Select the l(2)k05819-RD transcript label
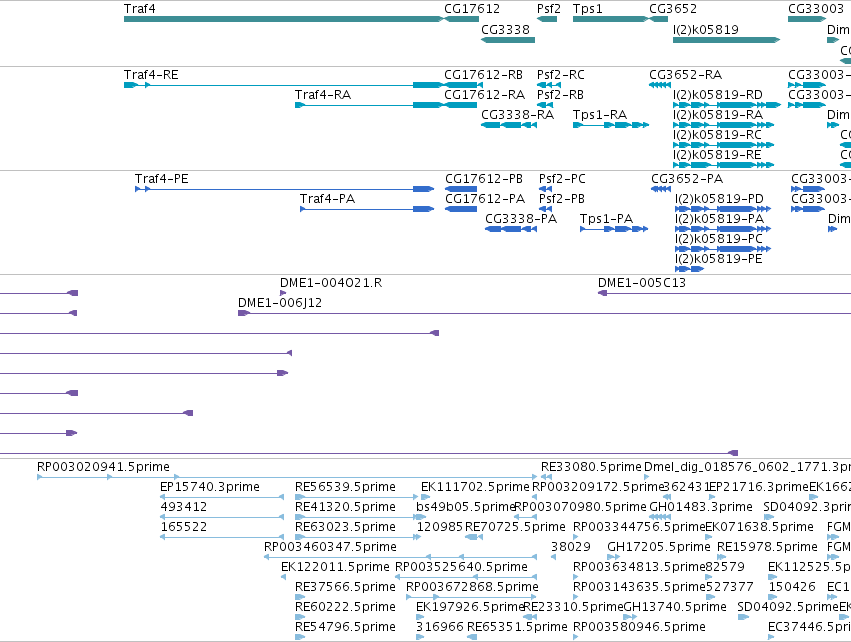 click(717, 94)
